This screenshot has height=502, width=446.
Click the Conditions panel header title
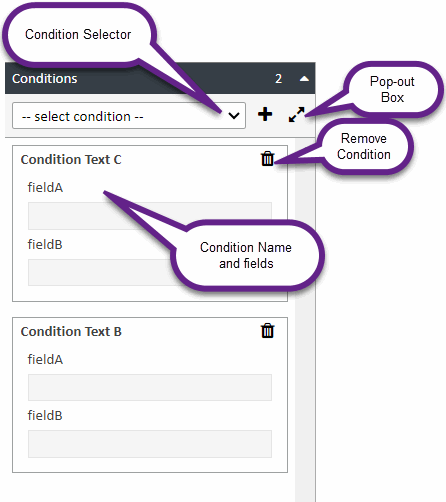(45, 79)
